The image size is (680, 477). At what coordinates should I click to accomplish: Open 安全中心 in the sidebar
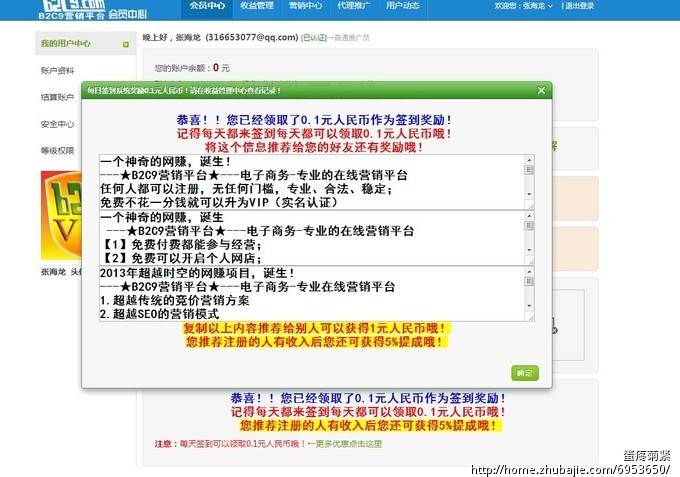pyautogui.click(x=57, y=124)
